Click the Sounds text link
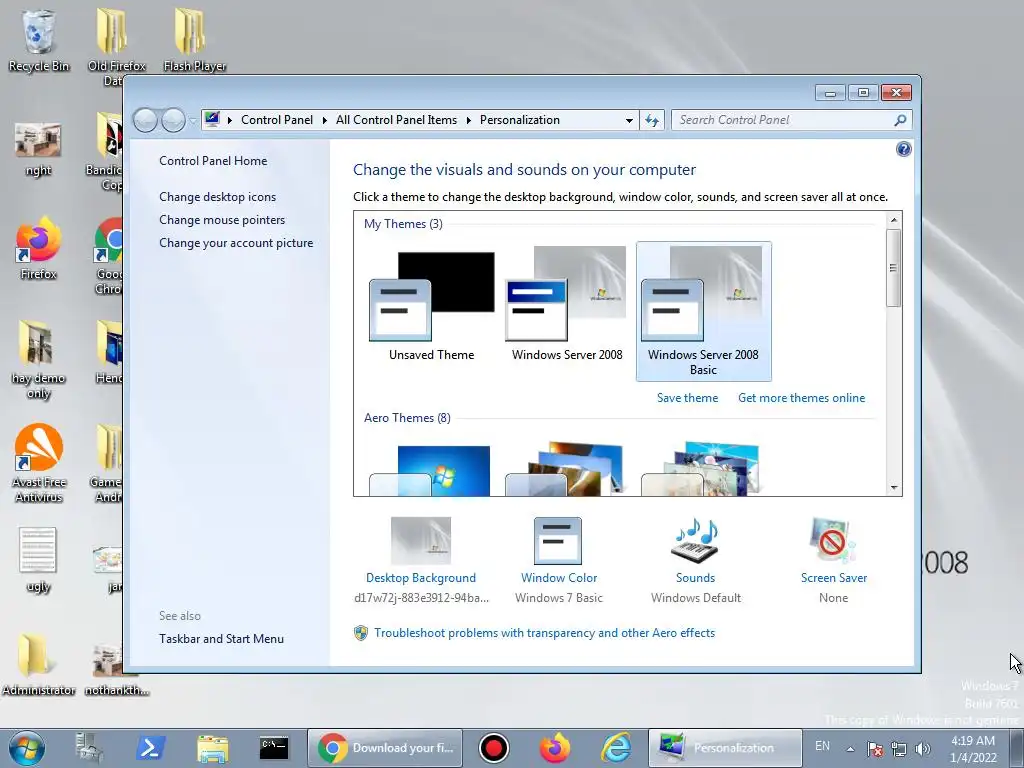Image resolution: width=1024 pixels, height=768 pixels. [x=695, y=578]
